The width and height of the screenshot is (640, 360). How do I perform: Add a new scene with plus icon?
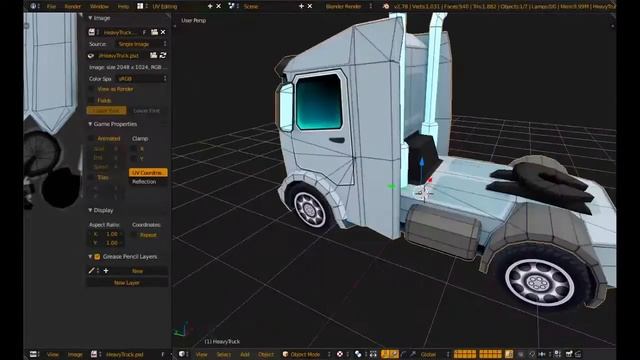[301, 6]
